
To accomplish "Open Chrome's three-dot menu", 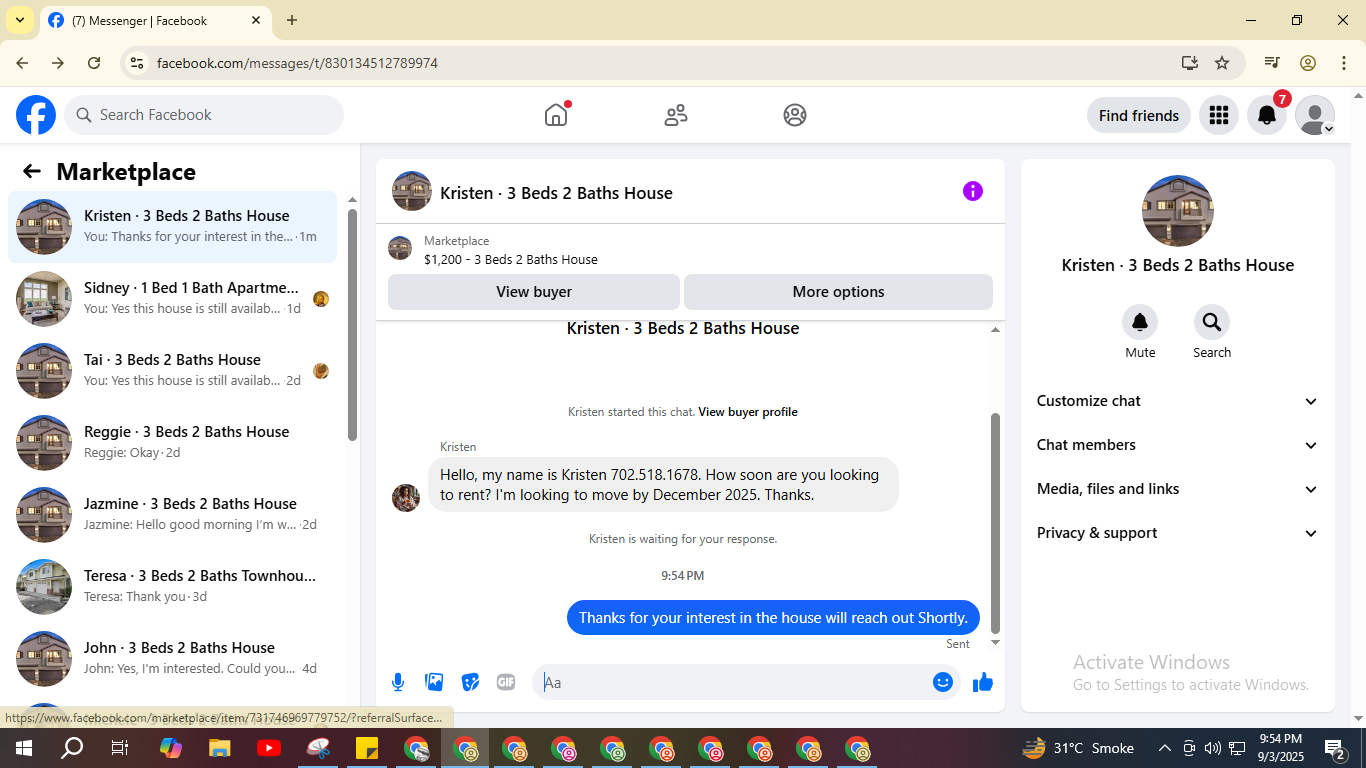I will point(1344,63).
